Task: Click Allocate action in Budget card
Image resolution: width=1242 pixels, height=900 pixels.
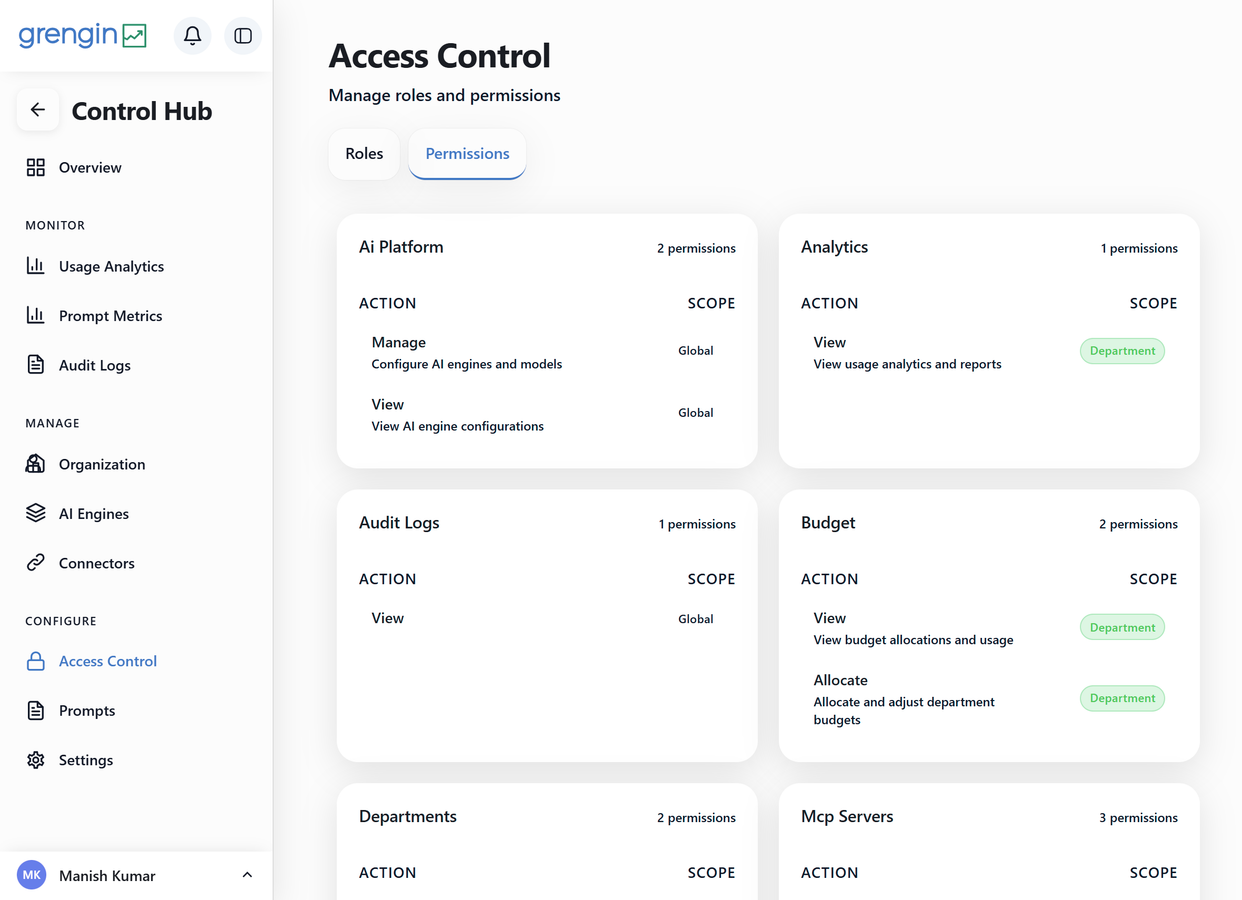Action: click(841, 680)
